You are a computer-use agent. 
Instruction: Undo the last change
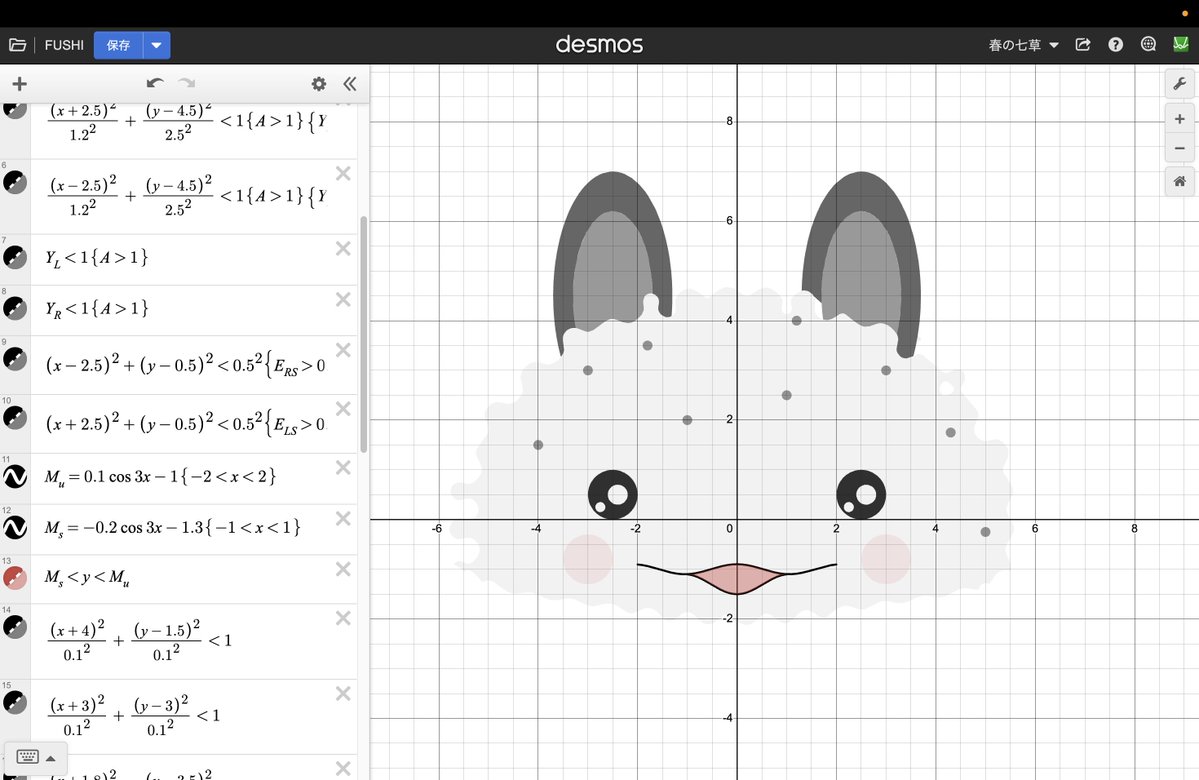(155, 83)
